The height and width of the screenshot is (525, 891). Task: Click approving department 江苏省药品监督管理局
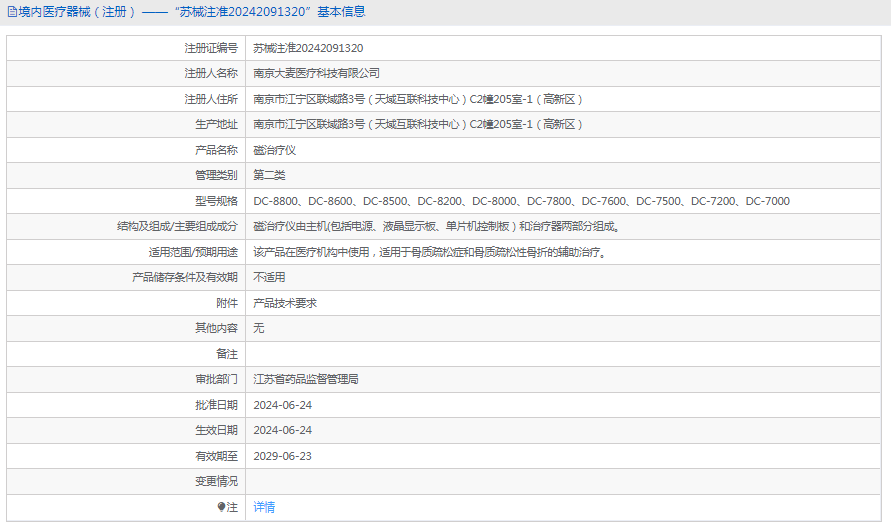point(306,379)
